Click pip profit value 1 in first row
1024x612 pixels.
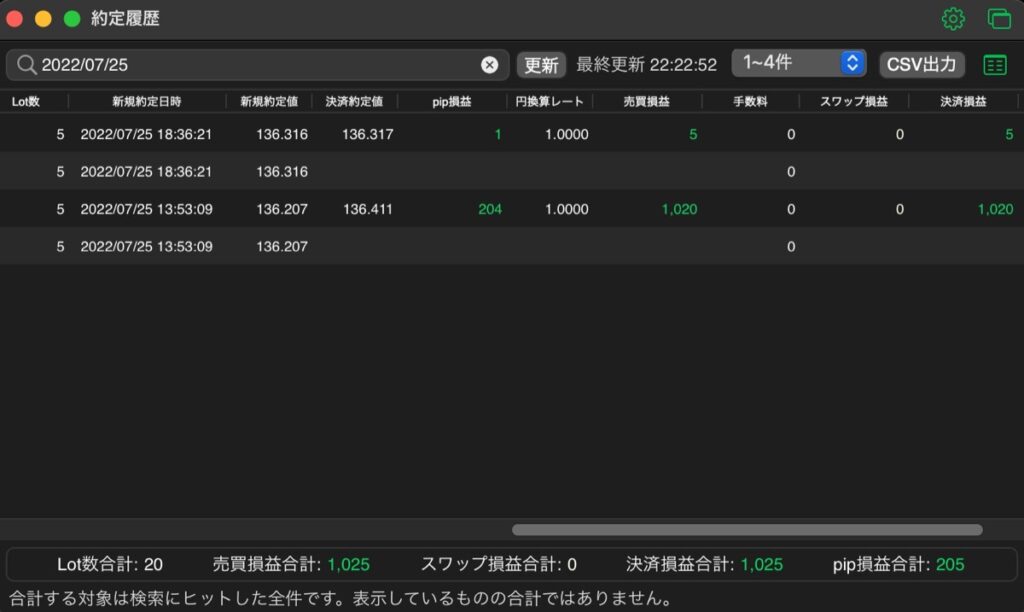498,135
